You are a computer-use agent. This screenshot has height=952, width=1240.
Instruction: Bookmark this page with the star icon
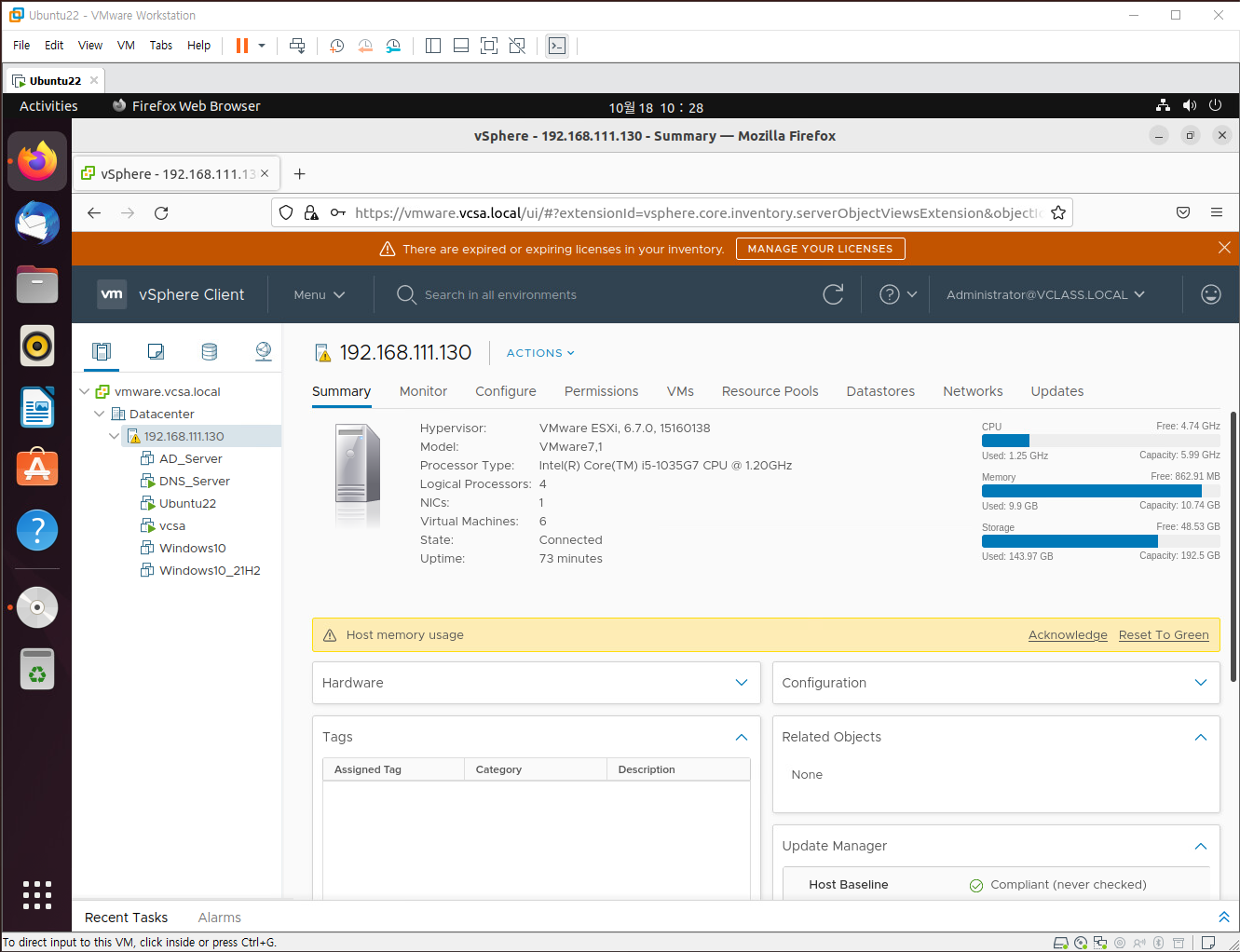[1058, 213]
